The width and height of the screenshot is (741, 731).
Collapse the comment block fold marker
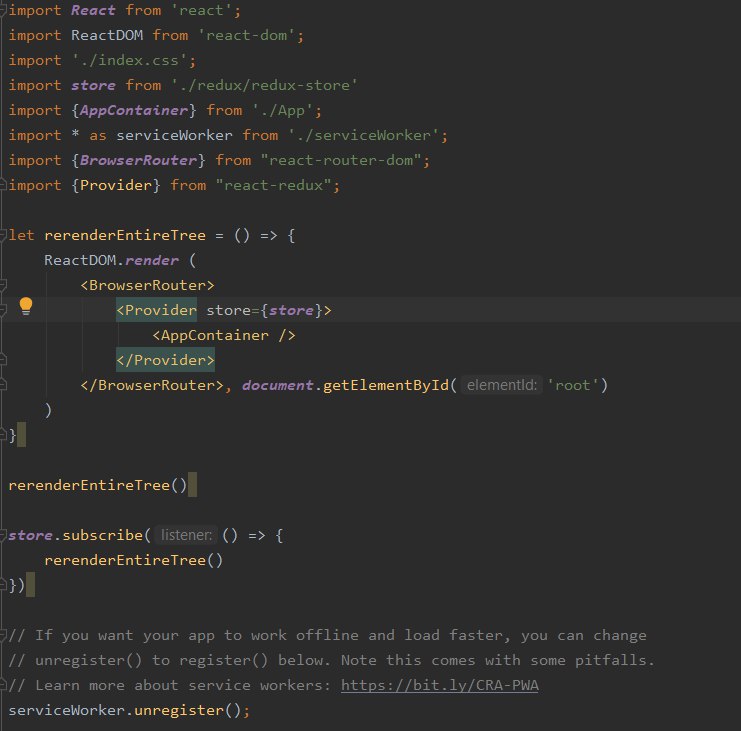3,635
